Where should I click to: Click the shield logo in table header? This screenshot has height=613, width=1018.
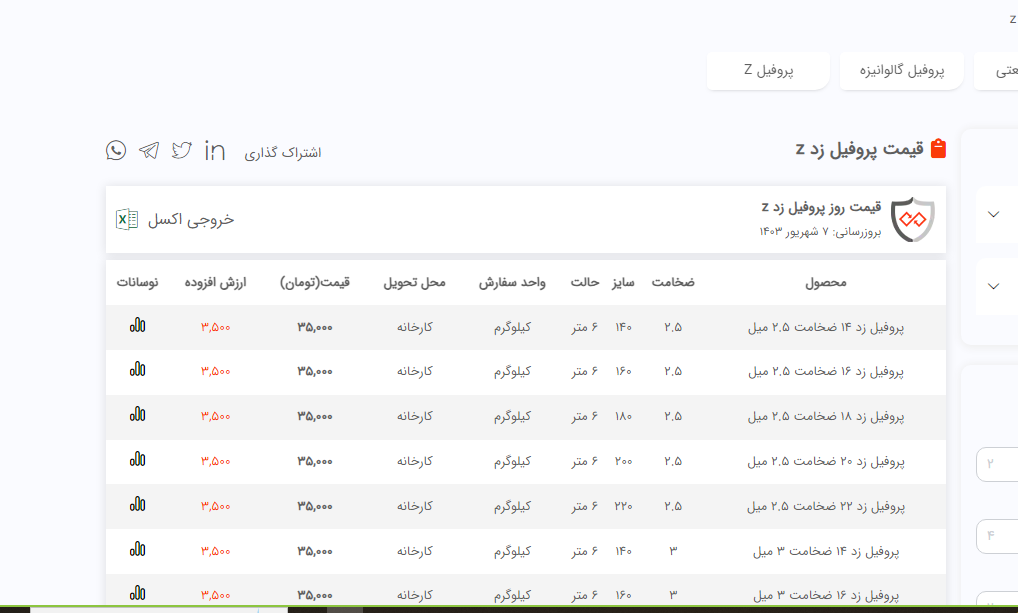point(912,220)
